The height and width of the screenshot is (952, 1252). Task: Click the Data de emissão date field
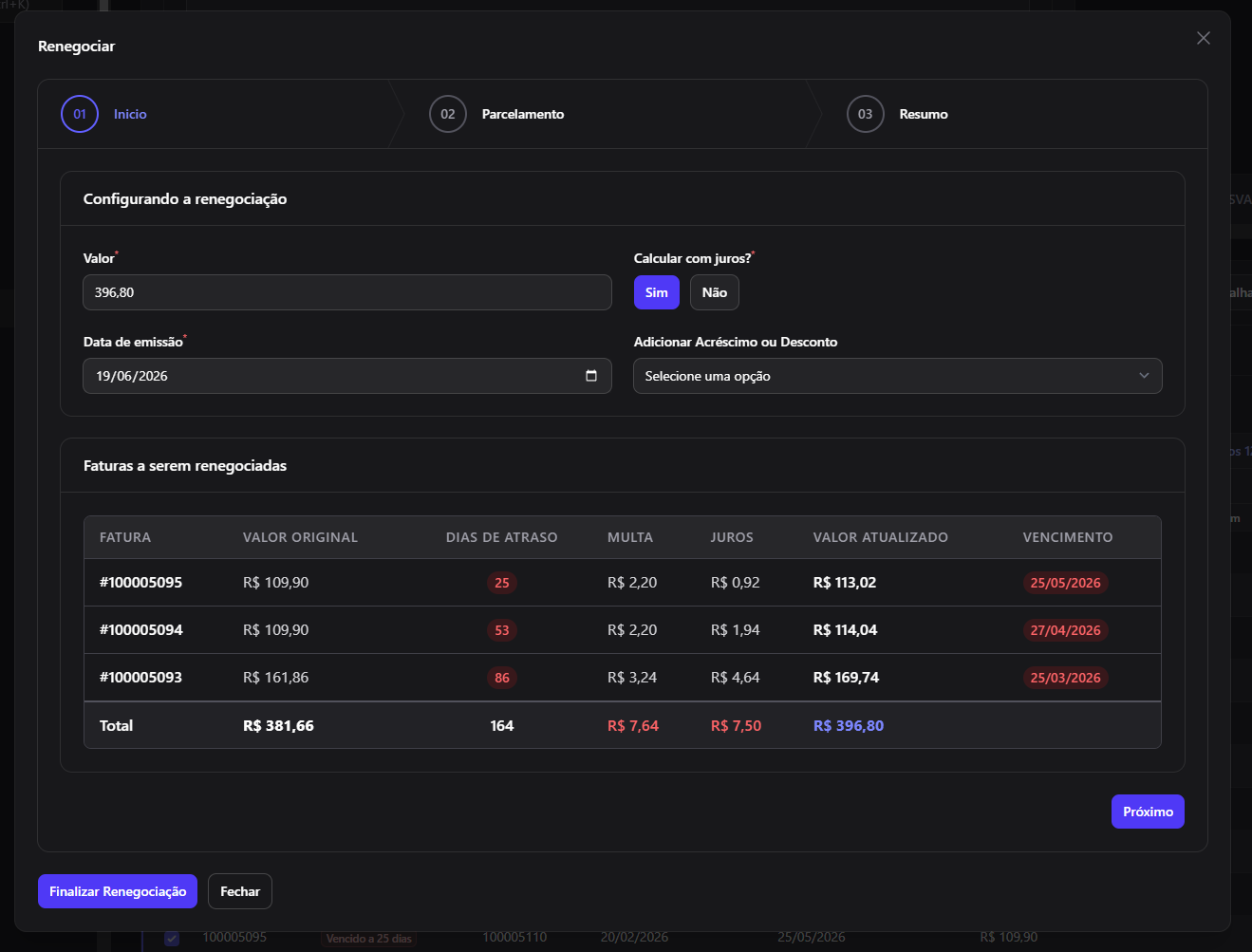pyautogui.click(x=347, y=376)
